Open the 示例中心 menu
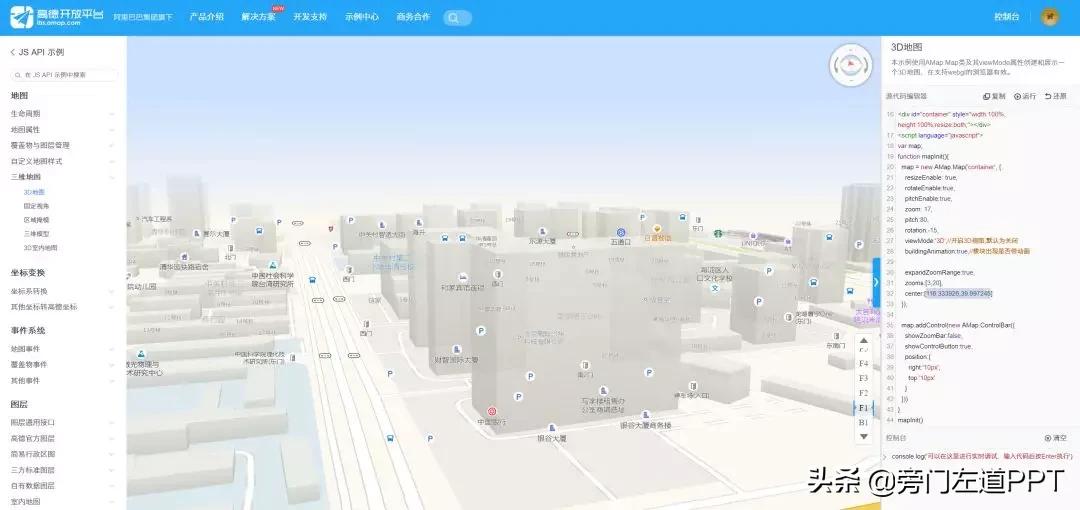 [x=362, y=17]
